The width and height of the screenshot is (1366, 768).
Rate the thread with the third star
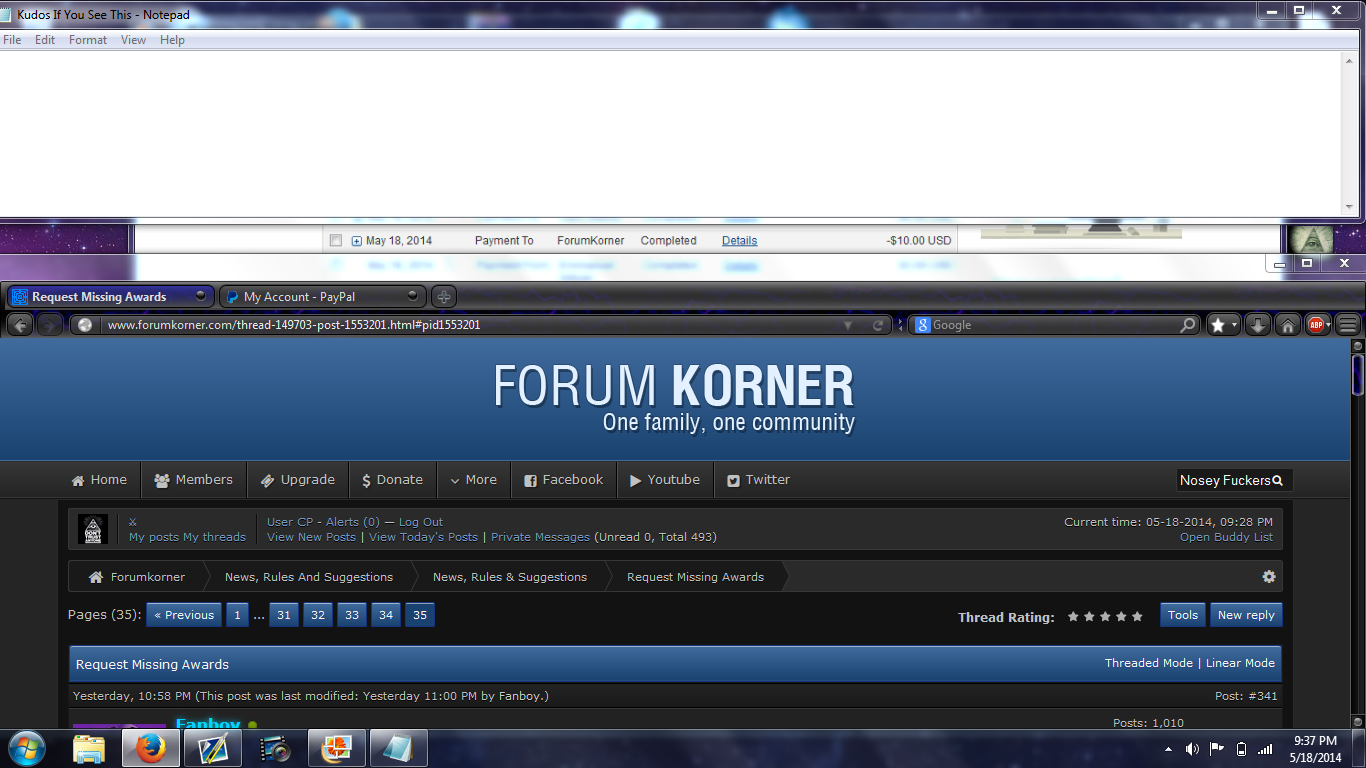1105,617
